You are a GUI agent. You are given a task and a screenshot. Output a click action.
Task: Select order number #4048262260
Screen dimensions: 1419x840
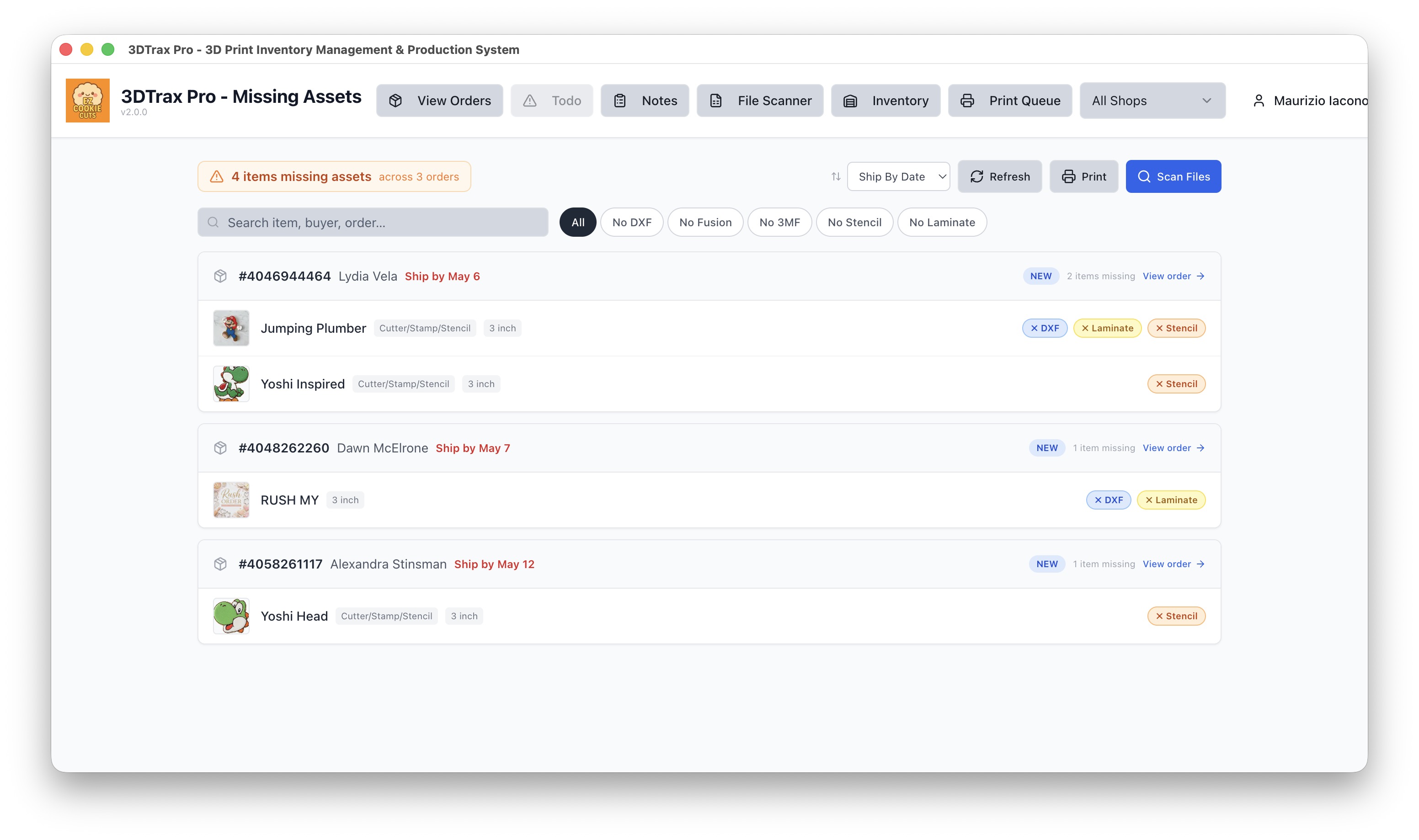[x=283, y=448]
